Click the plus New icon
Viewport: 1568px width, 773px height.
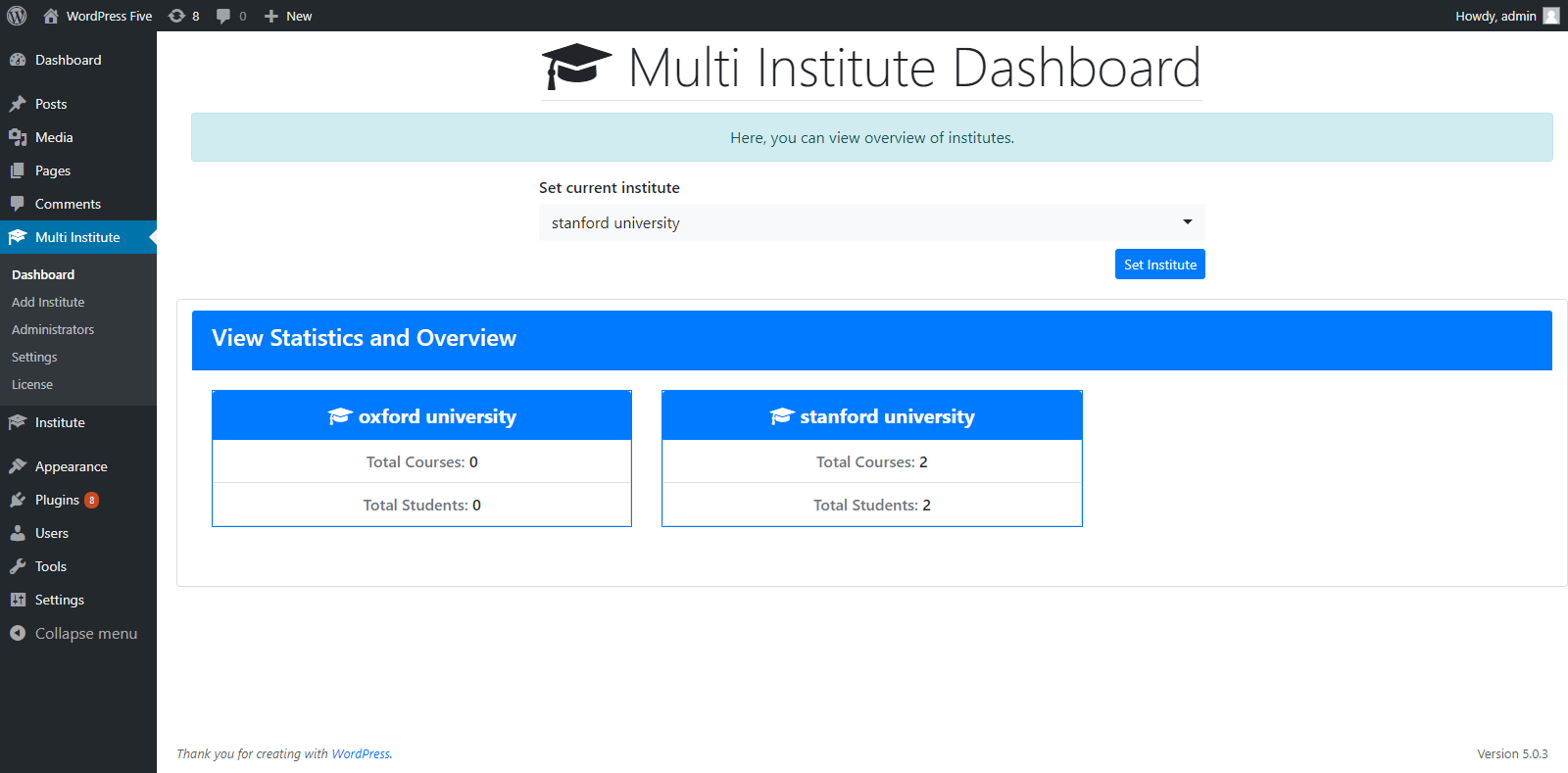click(271, 16)
